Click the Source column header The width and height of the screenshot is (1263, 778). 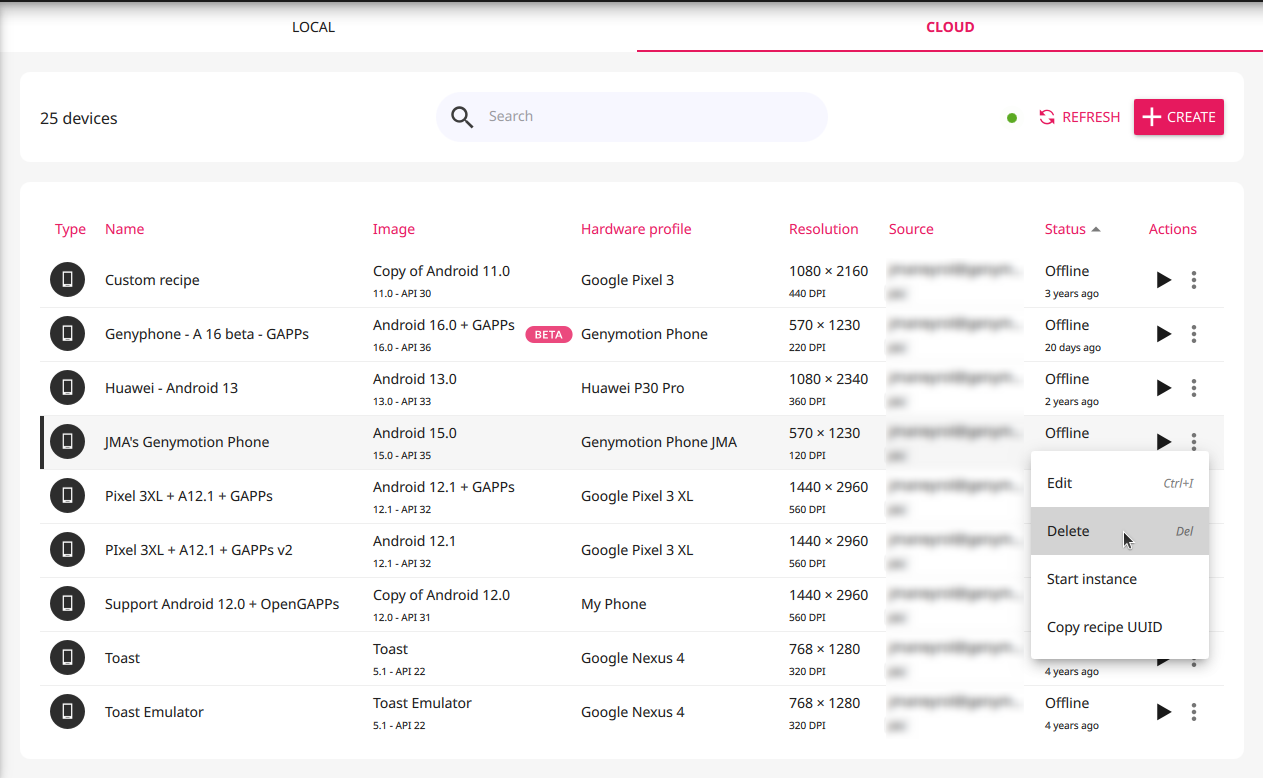tap(911, 229)
